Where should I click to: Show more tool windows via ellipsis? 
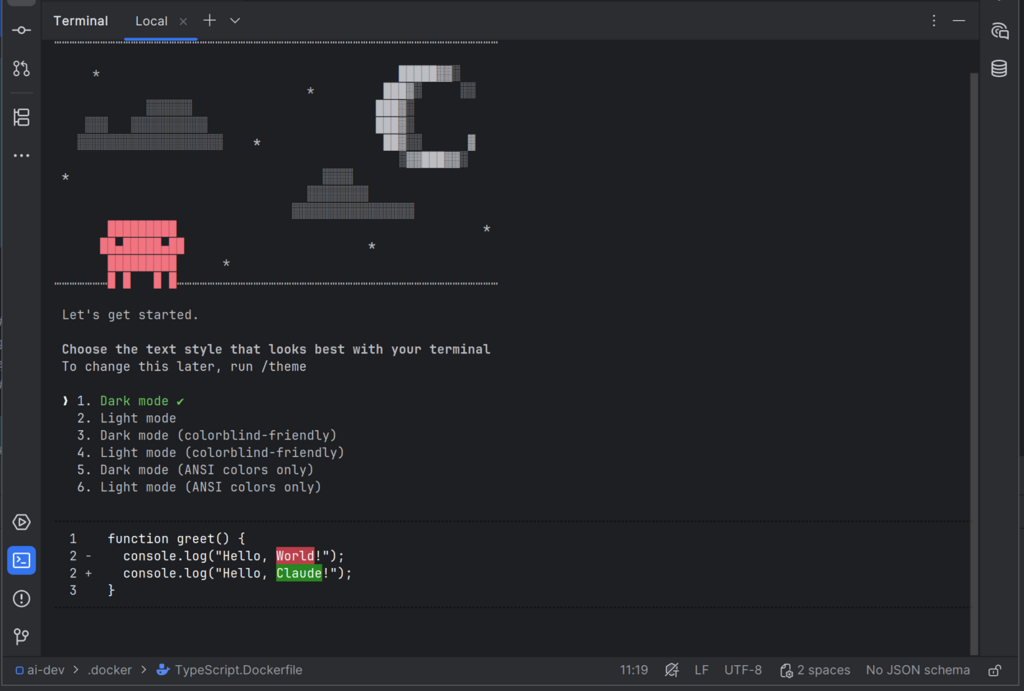(x=21, y=156)
